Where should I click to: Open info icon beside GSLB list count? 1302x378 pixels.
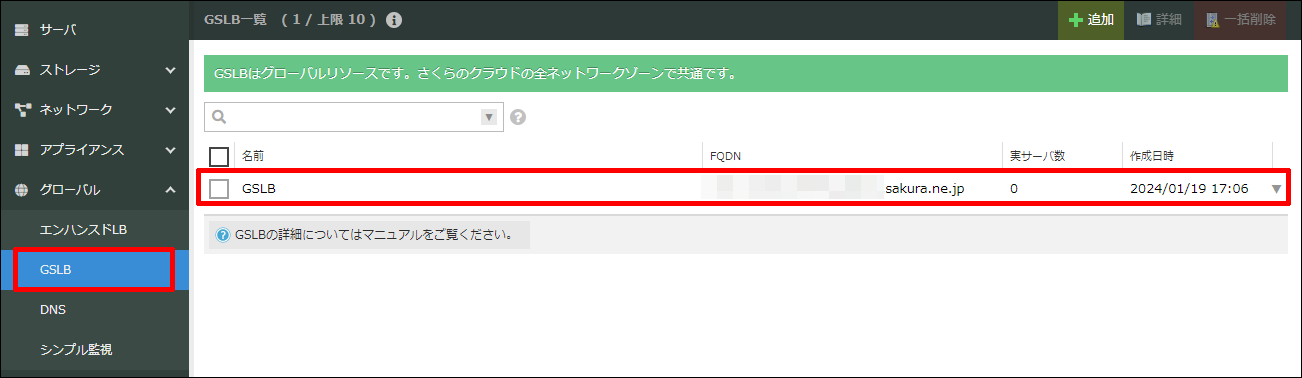pyautogui.click(x=394, y=20)
